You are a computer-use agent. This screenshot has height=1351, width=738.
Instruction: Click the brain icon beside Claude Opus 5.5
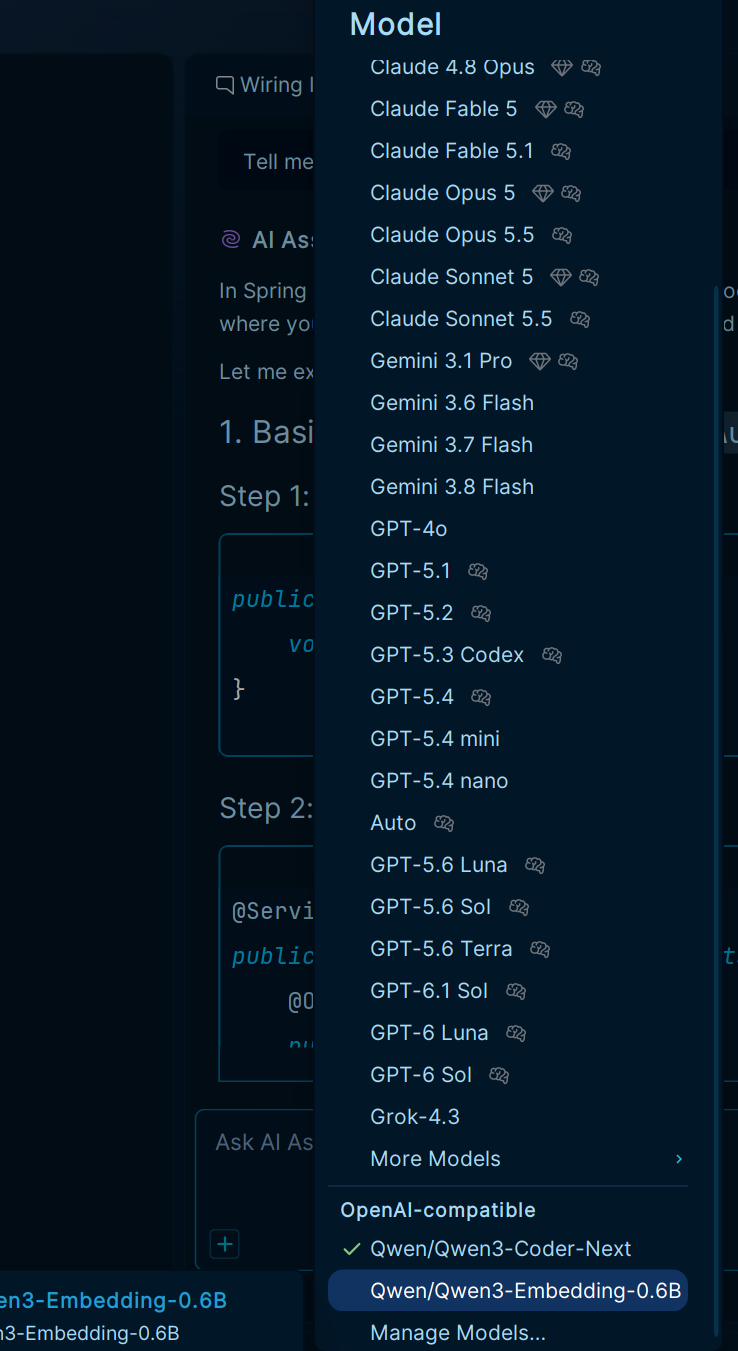point(562,235)
